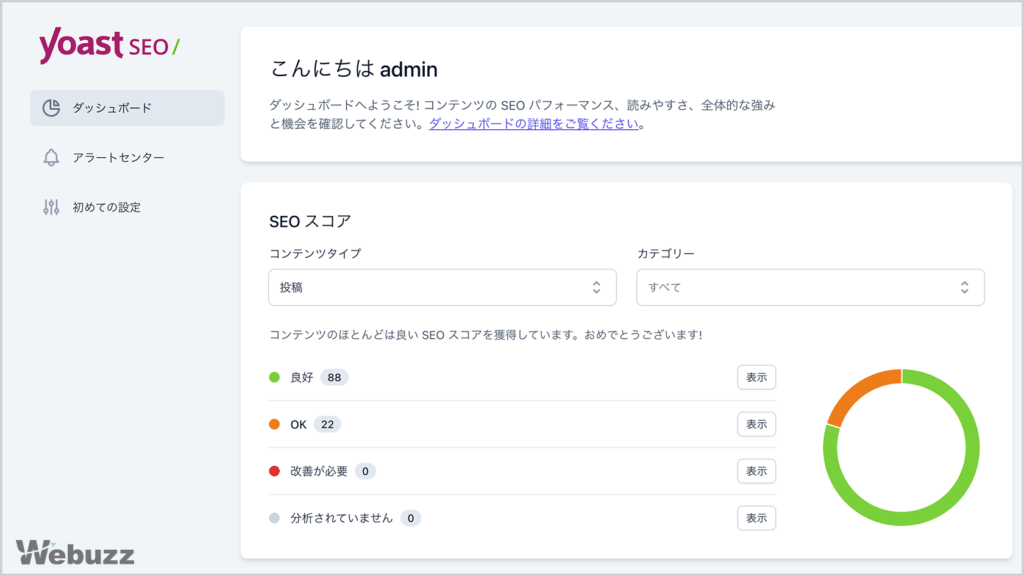This screenshot has width=1024, height=576.
Task: Open the ダッシュボード menu item
Action: [x=127, y=108]
